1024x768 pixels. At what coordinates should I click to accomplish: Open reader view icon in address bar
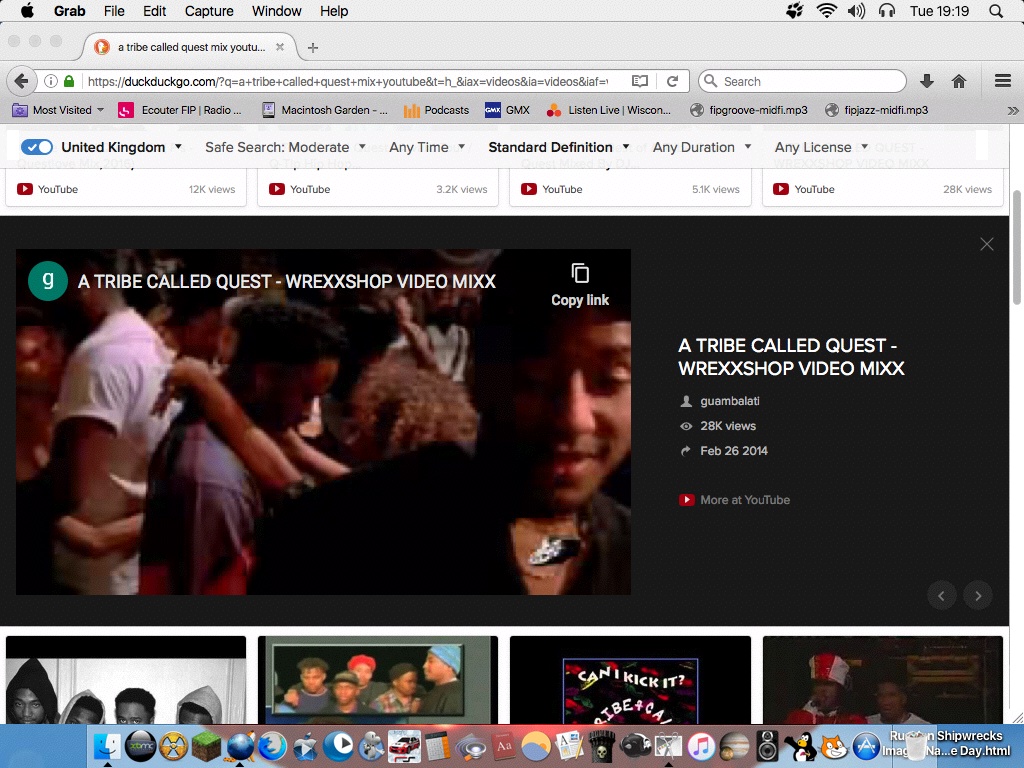tap(640, 81)
